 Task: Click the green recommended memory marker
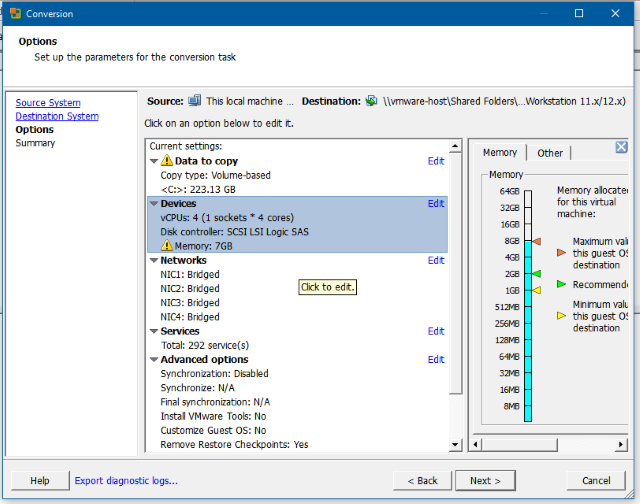click(x=536, y=273)
